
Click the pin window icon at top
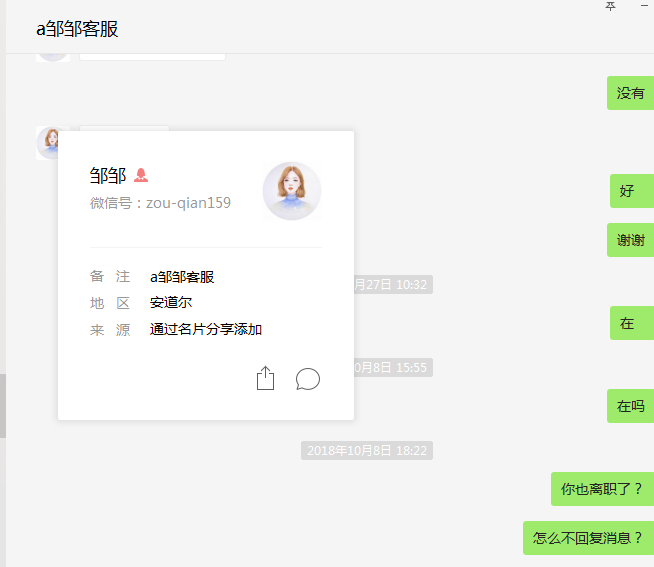tap(611, 6)
